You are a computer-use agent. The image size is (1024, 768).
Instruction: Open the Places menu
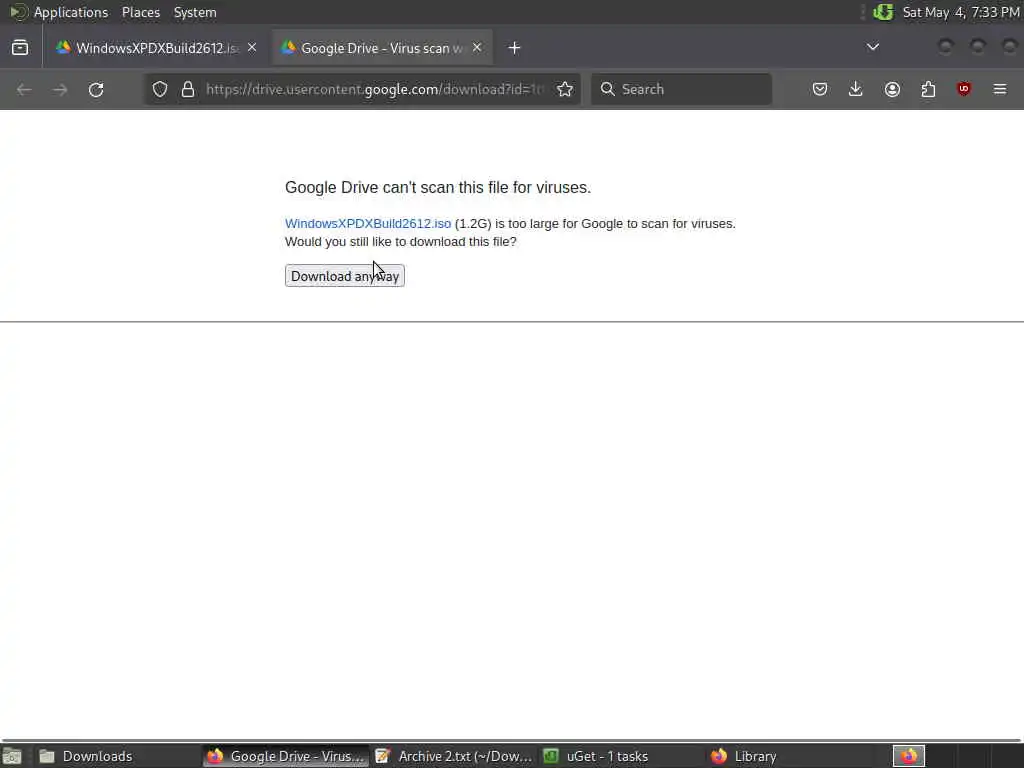coord(141,12)
